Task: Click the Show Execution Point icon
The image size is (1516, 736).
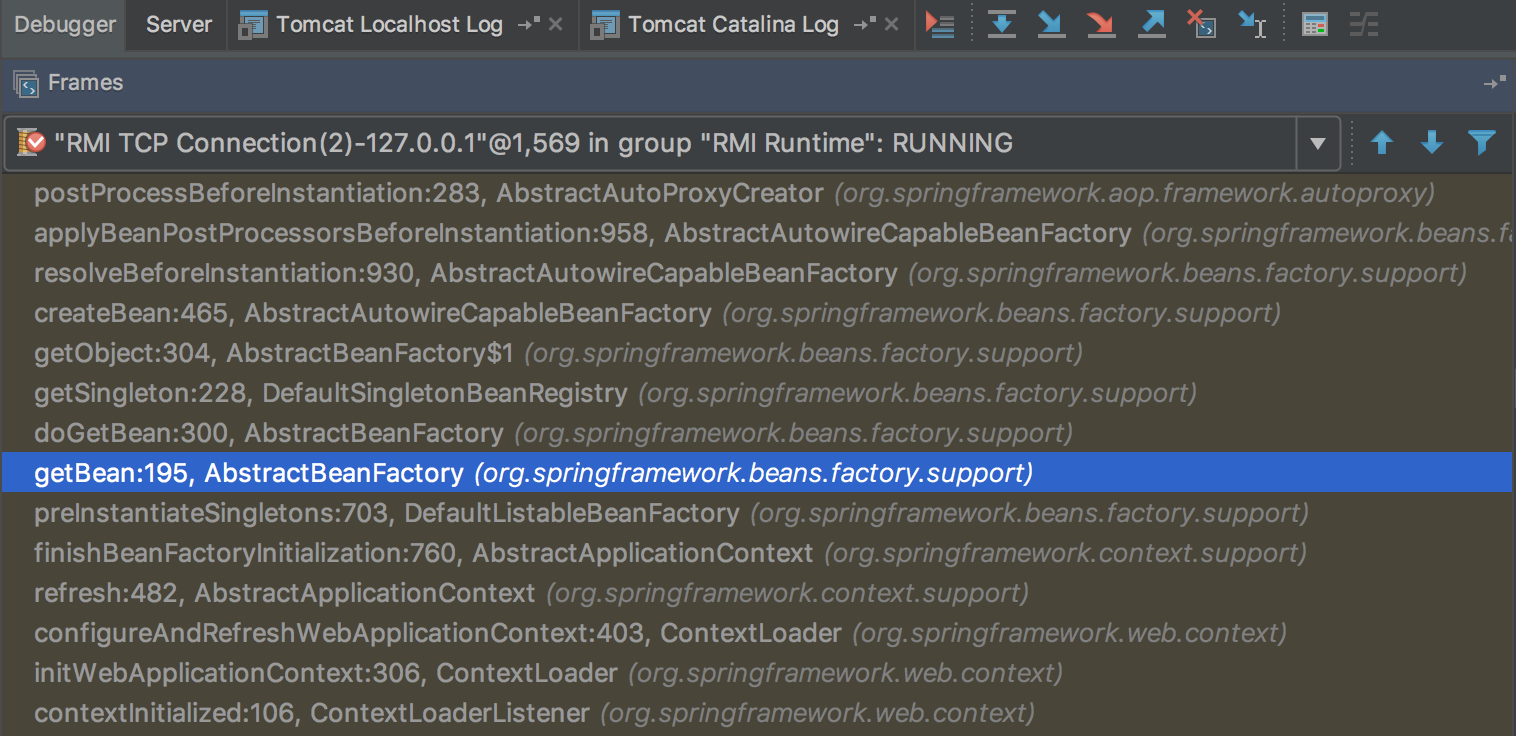Action: [939, 25]
